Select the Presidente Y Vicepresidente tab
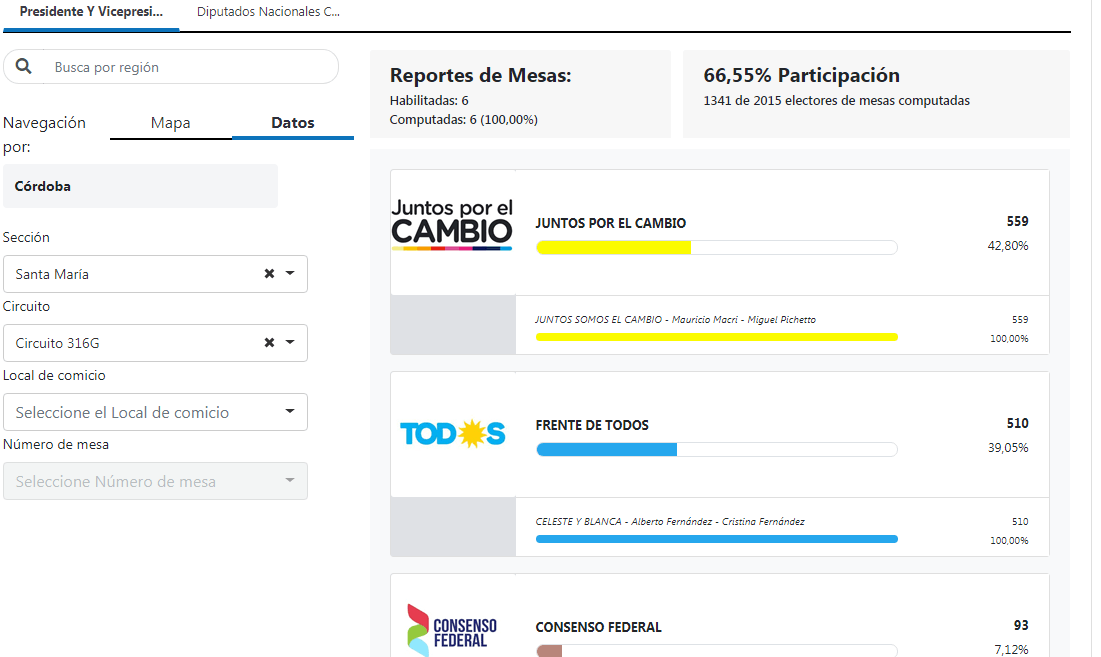This screenshot has height=657, width=1101. coord(91,12)
